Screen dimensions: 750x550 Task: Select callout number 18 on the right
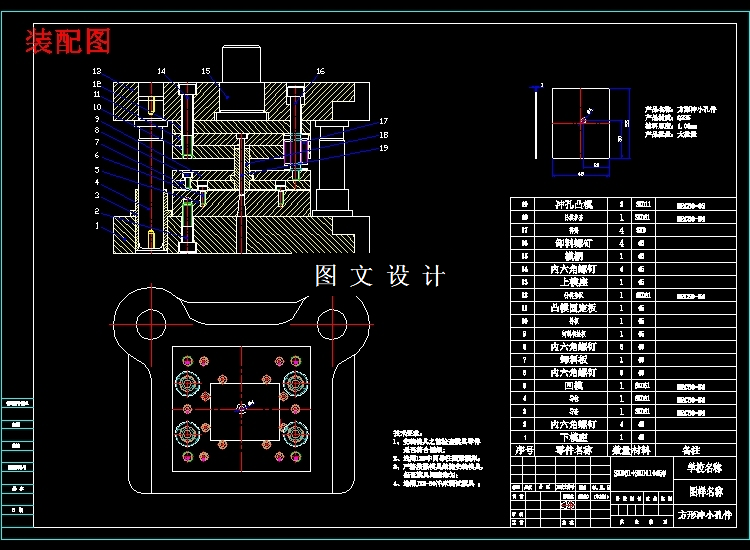[x=384, y=135]
